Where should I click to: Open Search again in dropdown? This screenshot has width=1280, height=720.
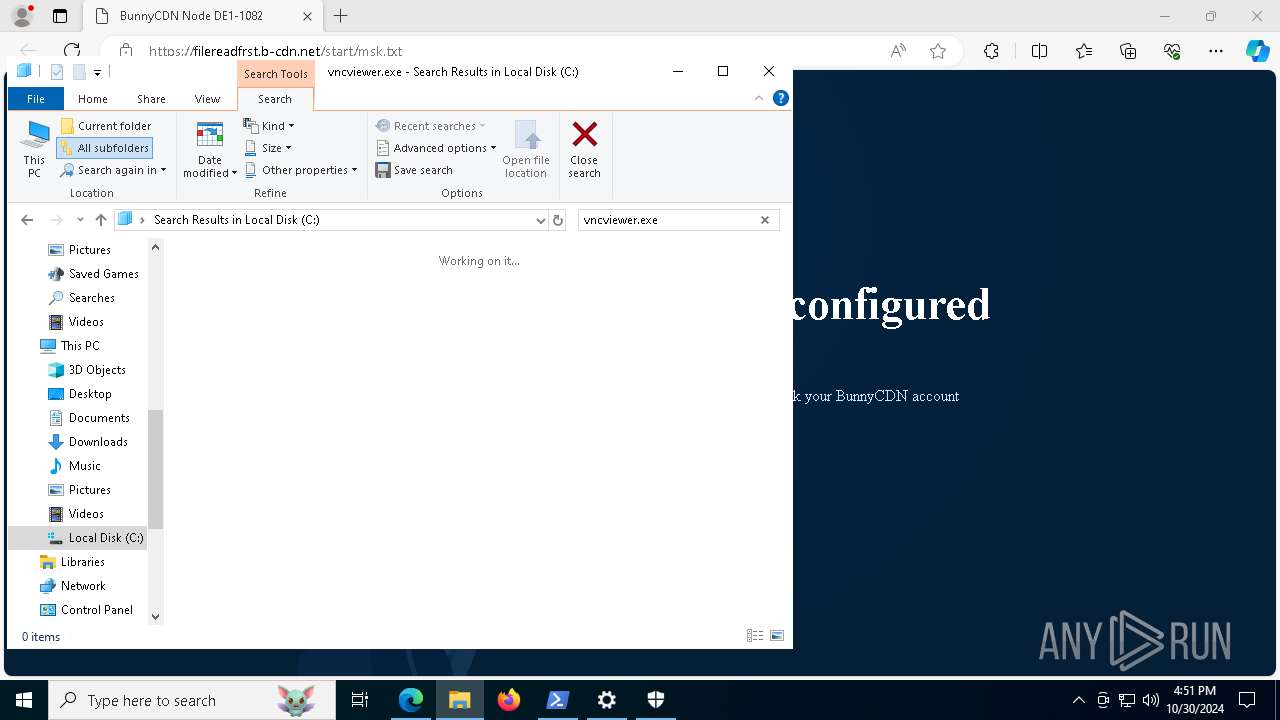coord(113,170)
